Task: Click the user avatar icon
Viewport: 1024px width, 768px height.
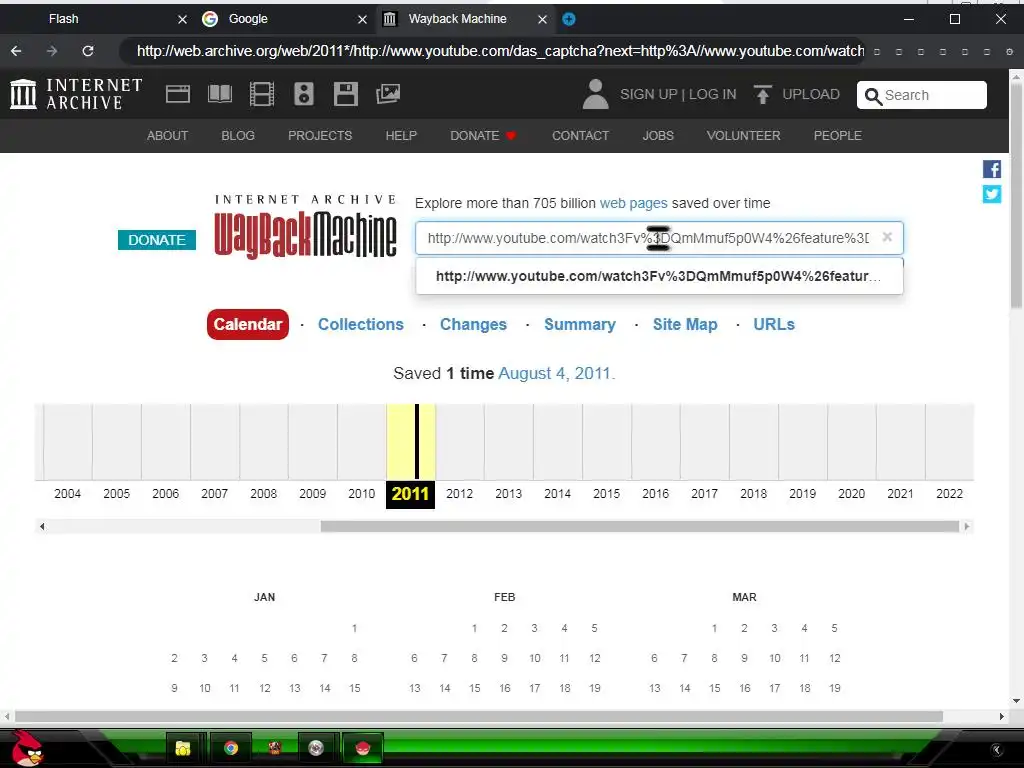Action: pos(595,94)
